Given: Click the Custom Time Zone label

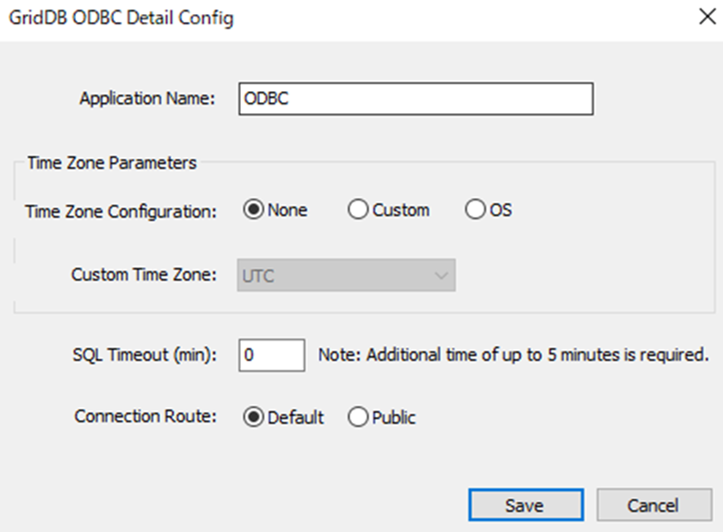Looking at the screenshot, I should [143, 275].
